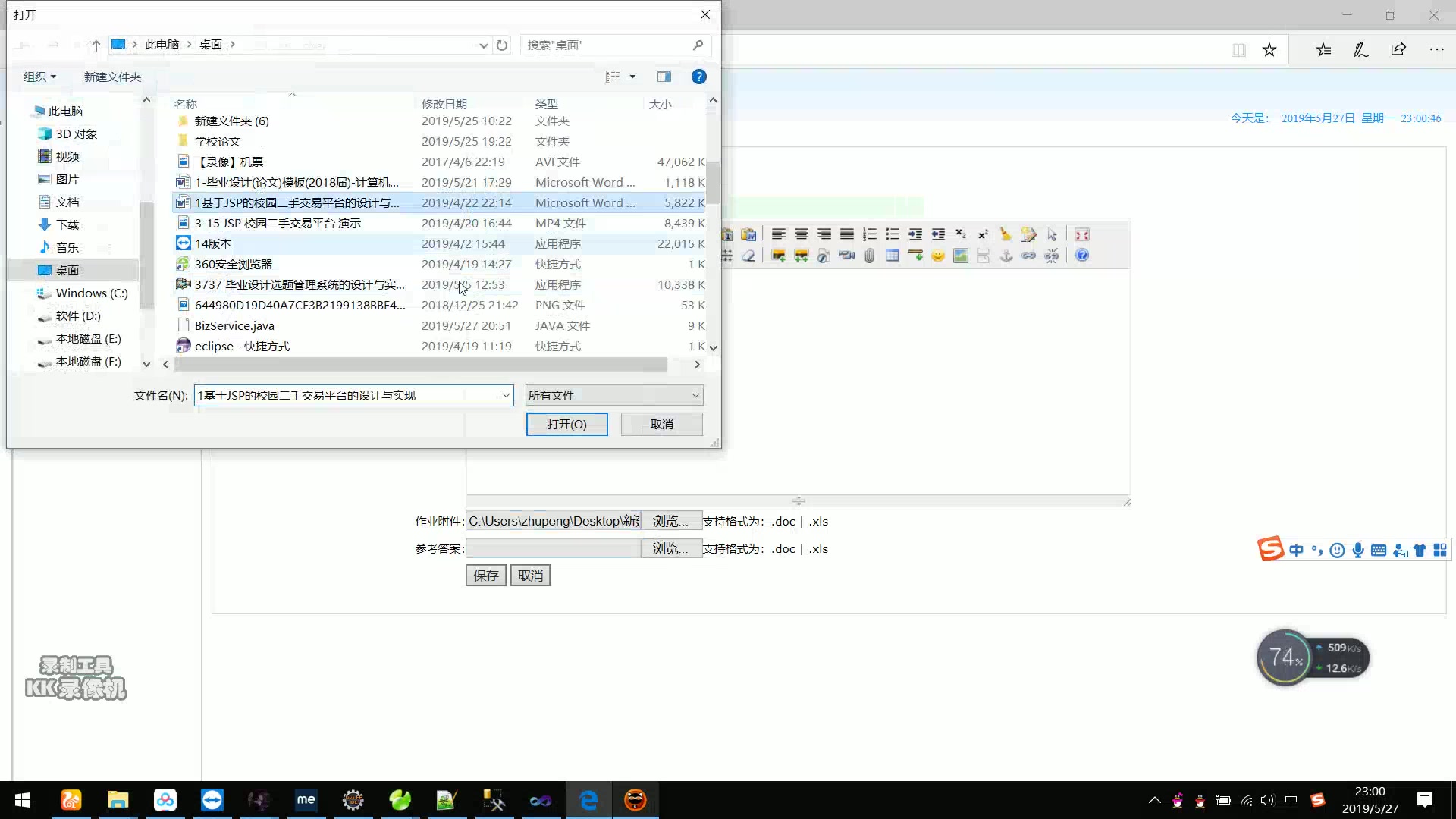Select 下载 in the navigation pane
1456x819 pixels.
[x=67, y=224]
